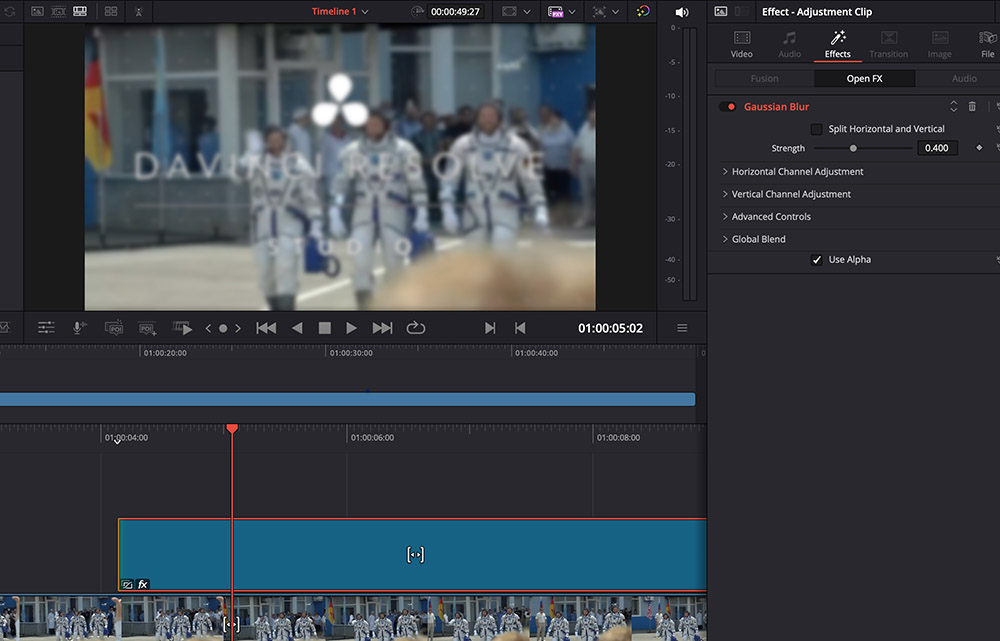Screen dimensions: 1000x641
Task: Open the viewer options hamburger menu
Action: pyautogui.click(x=682, y=328)
